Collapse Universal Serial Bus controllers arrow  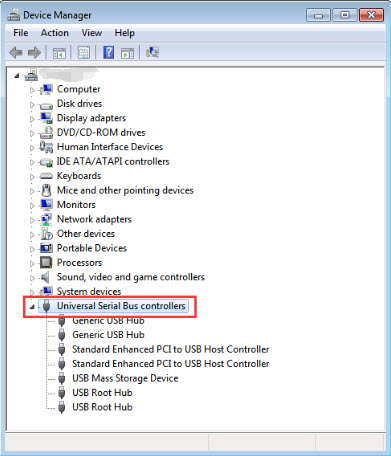(32, 307)
